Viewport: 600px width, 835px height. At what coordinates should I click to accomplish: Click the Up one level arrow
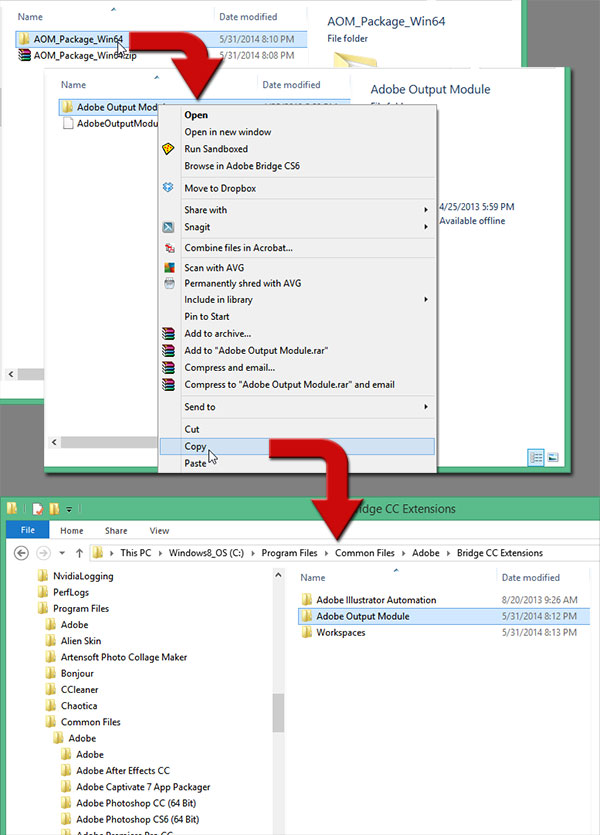coord(79,553)
